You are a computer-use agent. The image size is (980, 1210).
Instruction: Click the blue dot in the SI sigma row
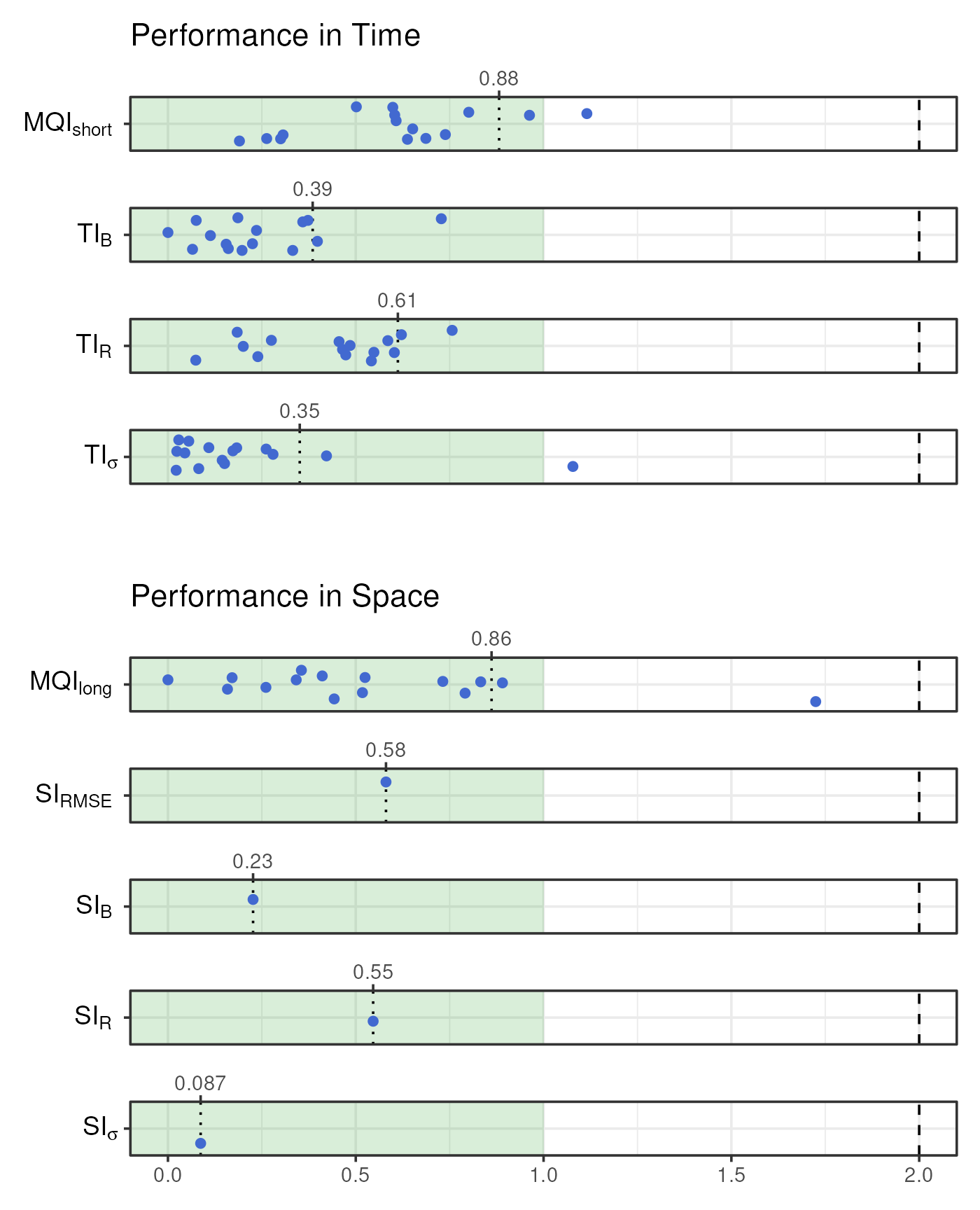(201, 1143)
